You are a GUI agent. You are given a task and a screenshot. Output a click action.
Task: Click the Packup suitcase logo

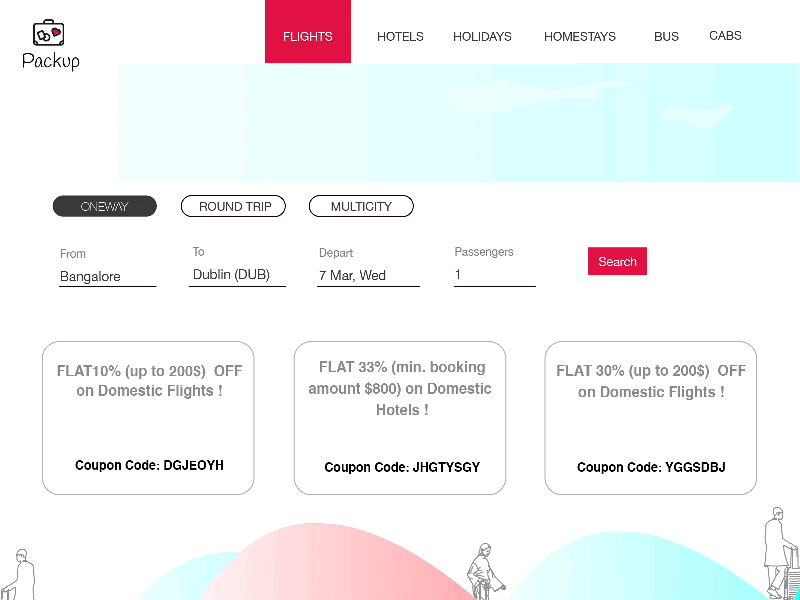point(48,35)
